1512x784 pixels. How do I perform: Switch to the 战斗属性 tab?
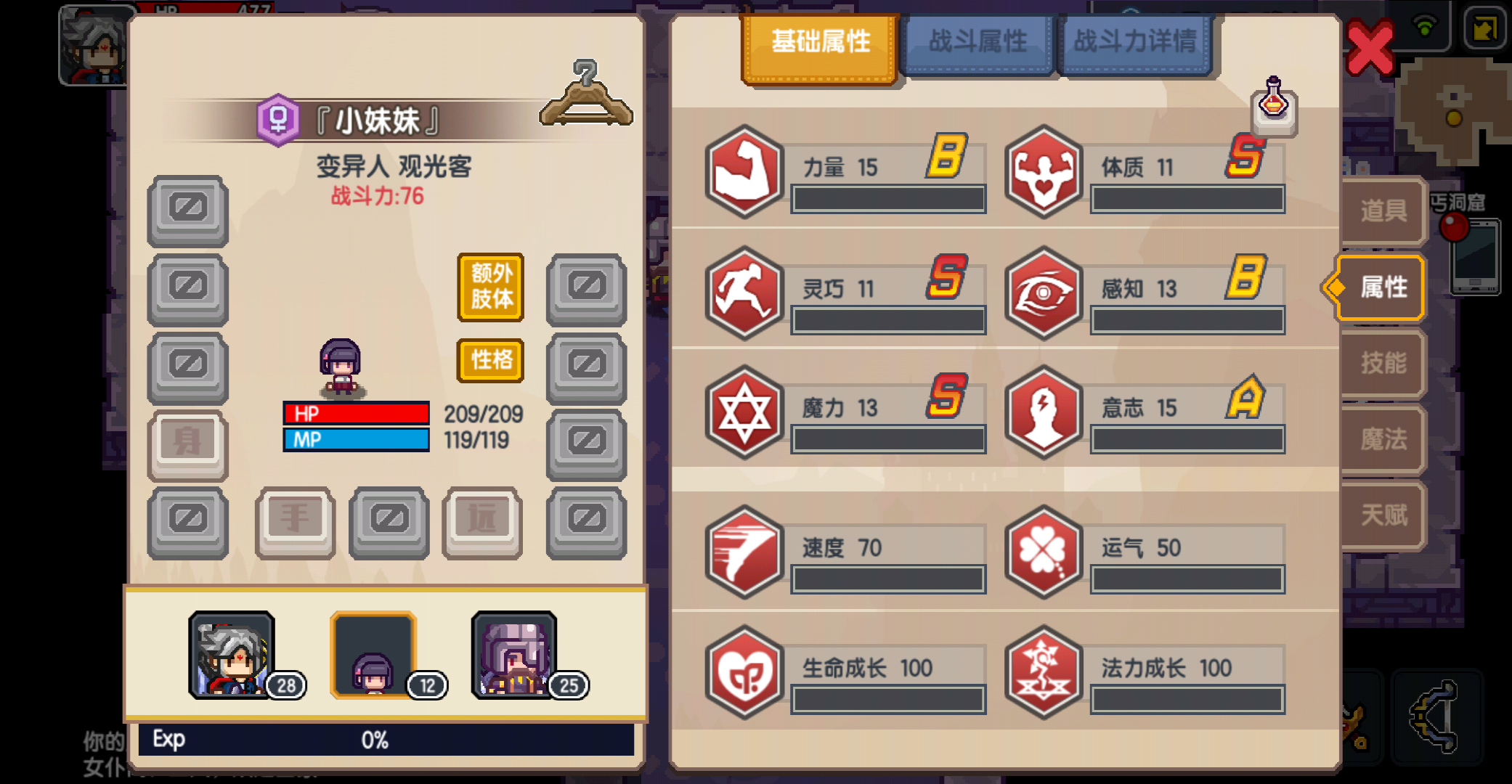coord(977,42)
